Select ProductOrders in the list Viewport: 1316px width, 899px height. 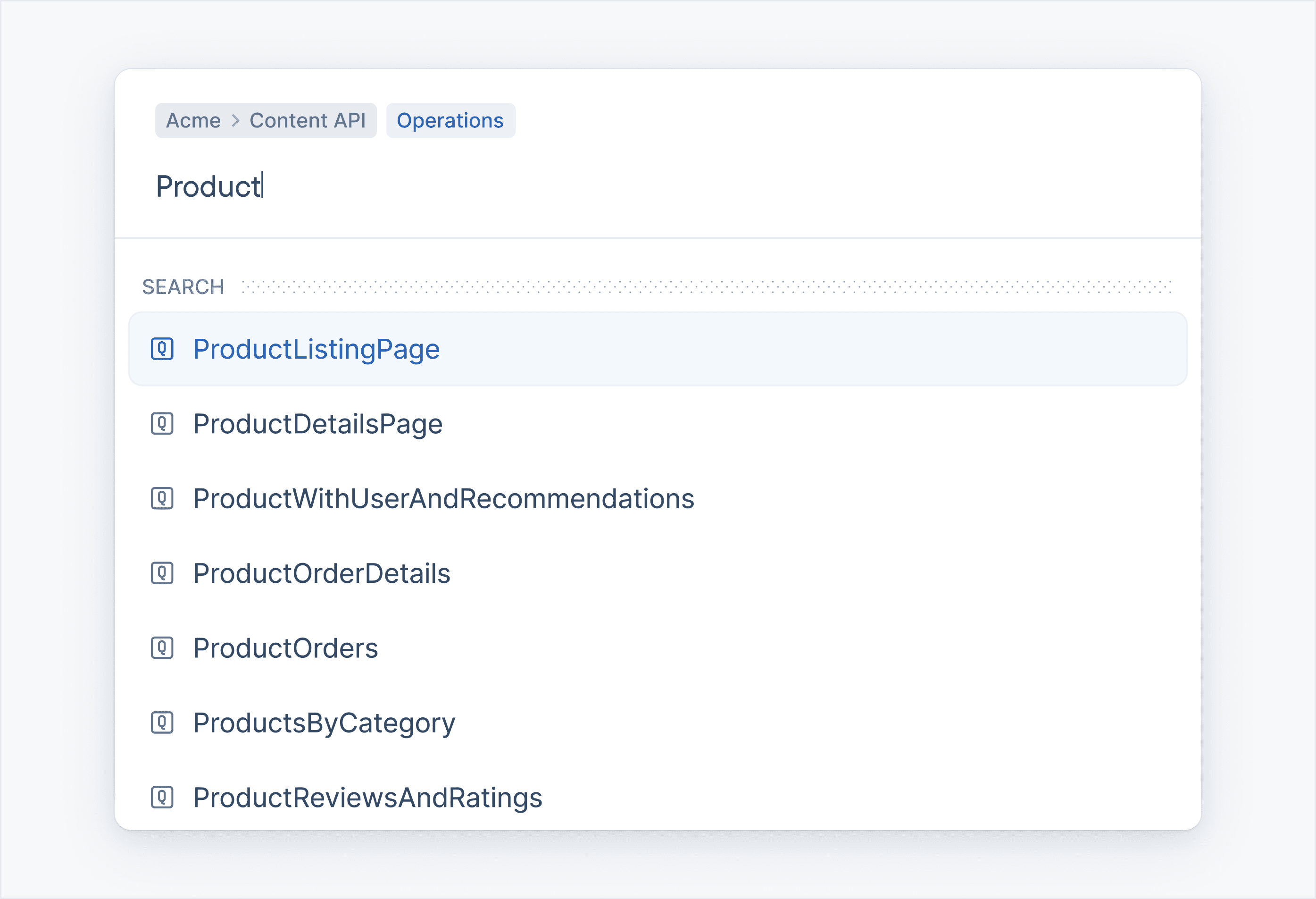pos(285,648)
